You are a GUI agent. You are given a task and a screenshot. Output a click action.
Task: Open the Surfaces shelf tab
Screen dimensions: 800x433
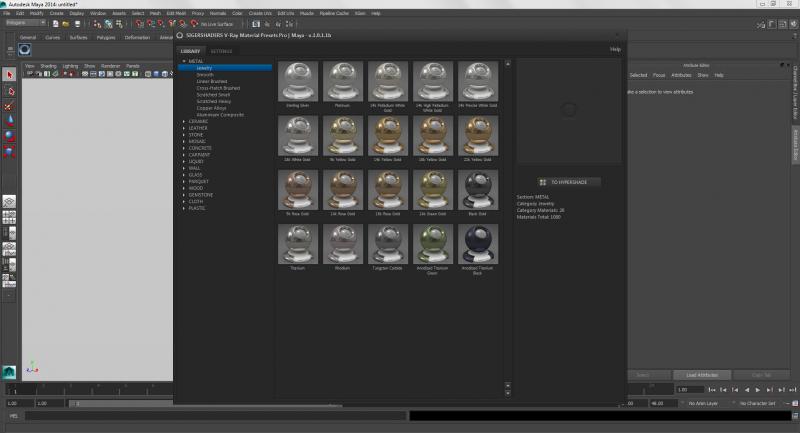[78, 37]
